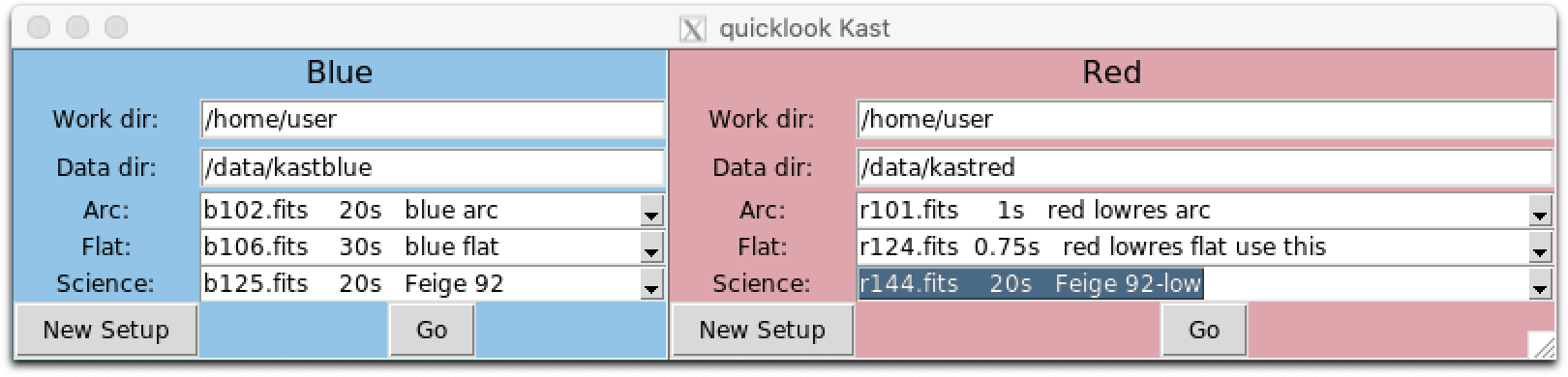Close the quicklook Kast window

click(x=39, y=28)
